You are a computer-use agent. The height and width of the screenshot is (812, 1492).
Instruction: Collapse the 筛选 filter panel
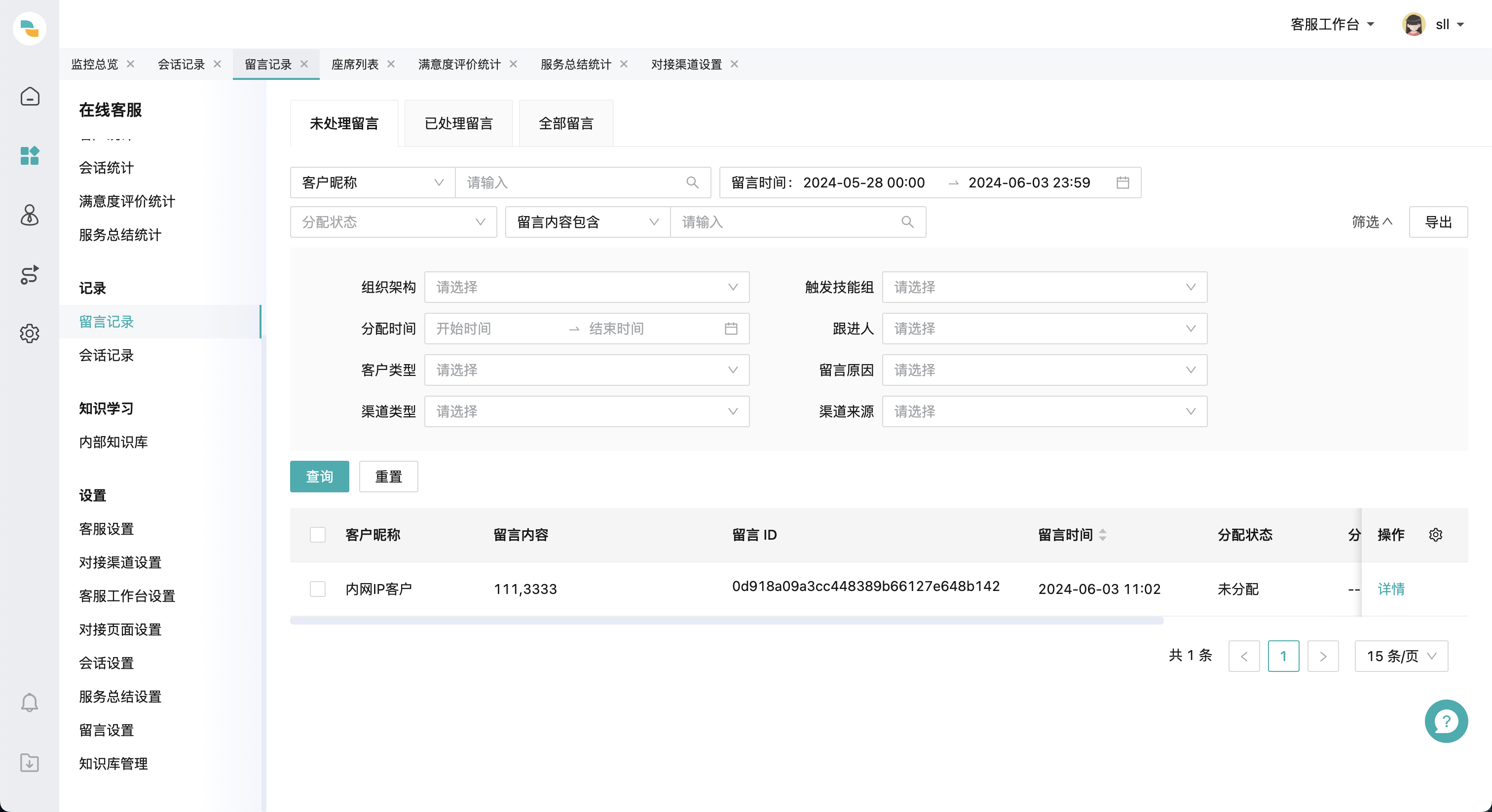pyautogui.click(x=1372, y=222)
